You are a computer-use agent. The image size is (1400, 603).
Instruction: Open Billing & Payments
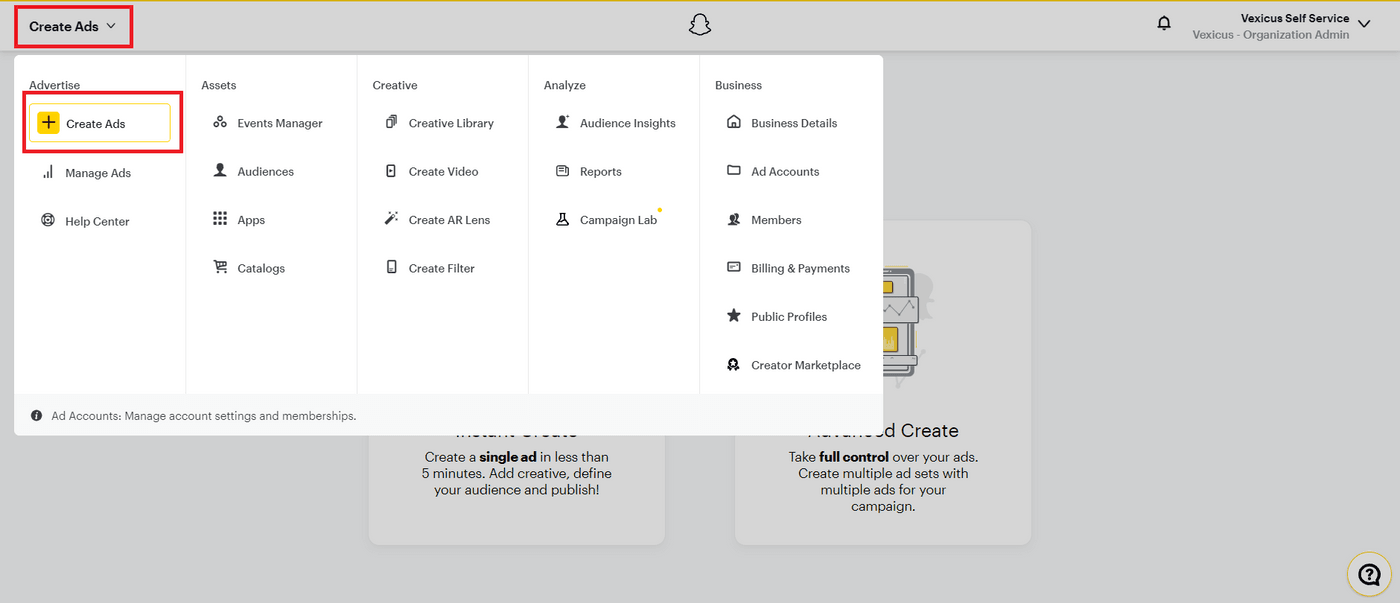pos(799,268)
